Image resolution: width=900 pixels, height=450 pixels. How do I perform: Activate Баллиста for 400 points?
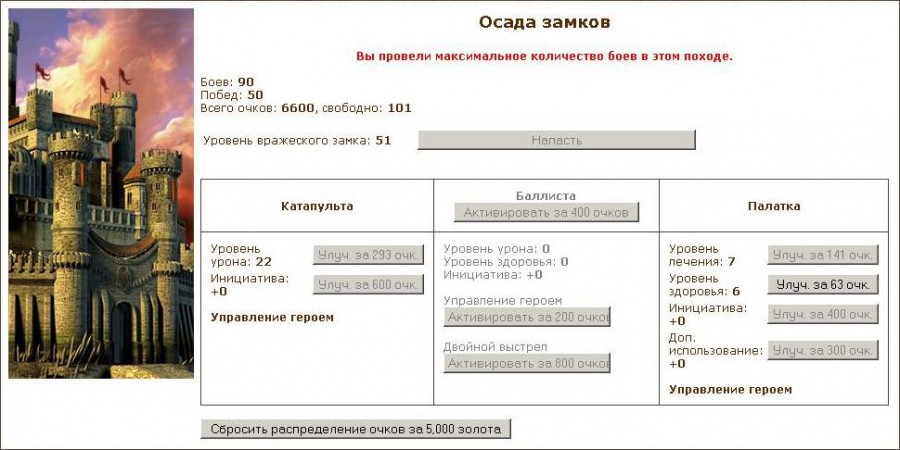click(546, 212)
